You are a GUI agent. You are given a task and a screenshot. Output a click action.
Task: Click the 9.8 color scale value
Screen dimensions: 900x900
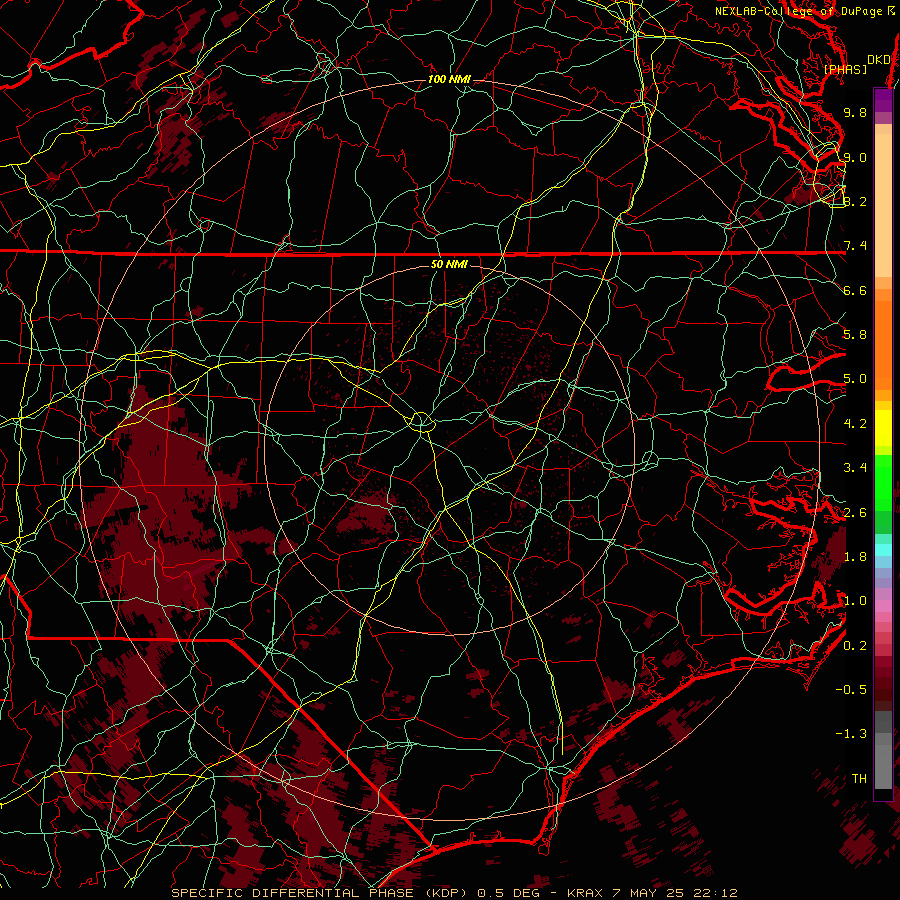tap(855, 112)
